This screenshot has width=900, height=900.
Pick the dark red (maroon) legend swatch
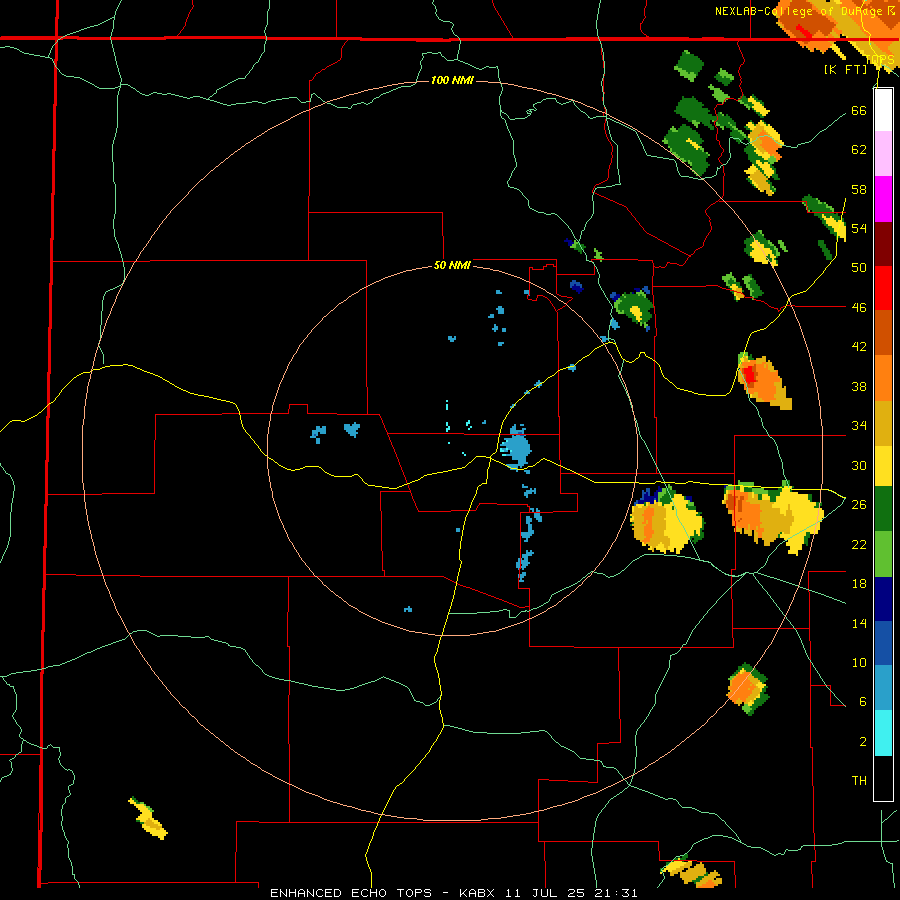click(x=883, y=244)
